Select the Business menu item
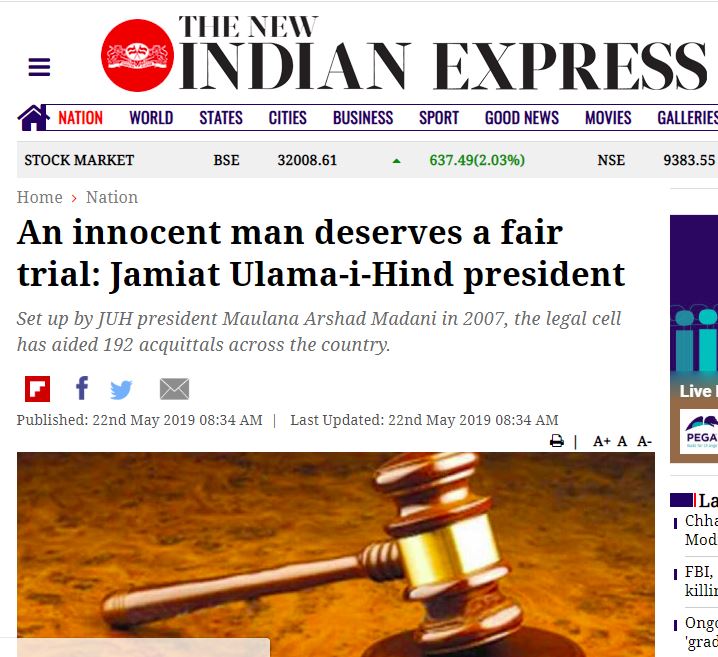Screen dimensions: 718x657 click(x=363, y=118)
